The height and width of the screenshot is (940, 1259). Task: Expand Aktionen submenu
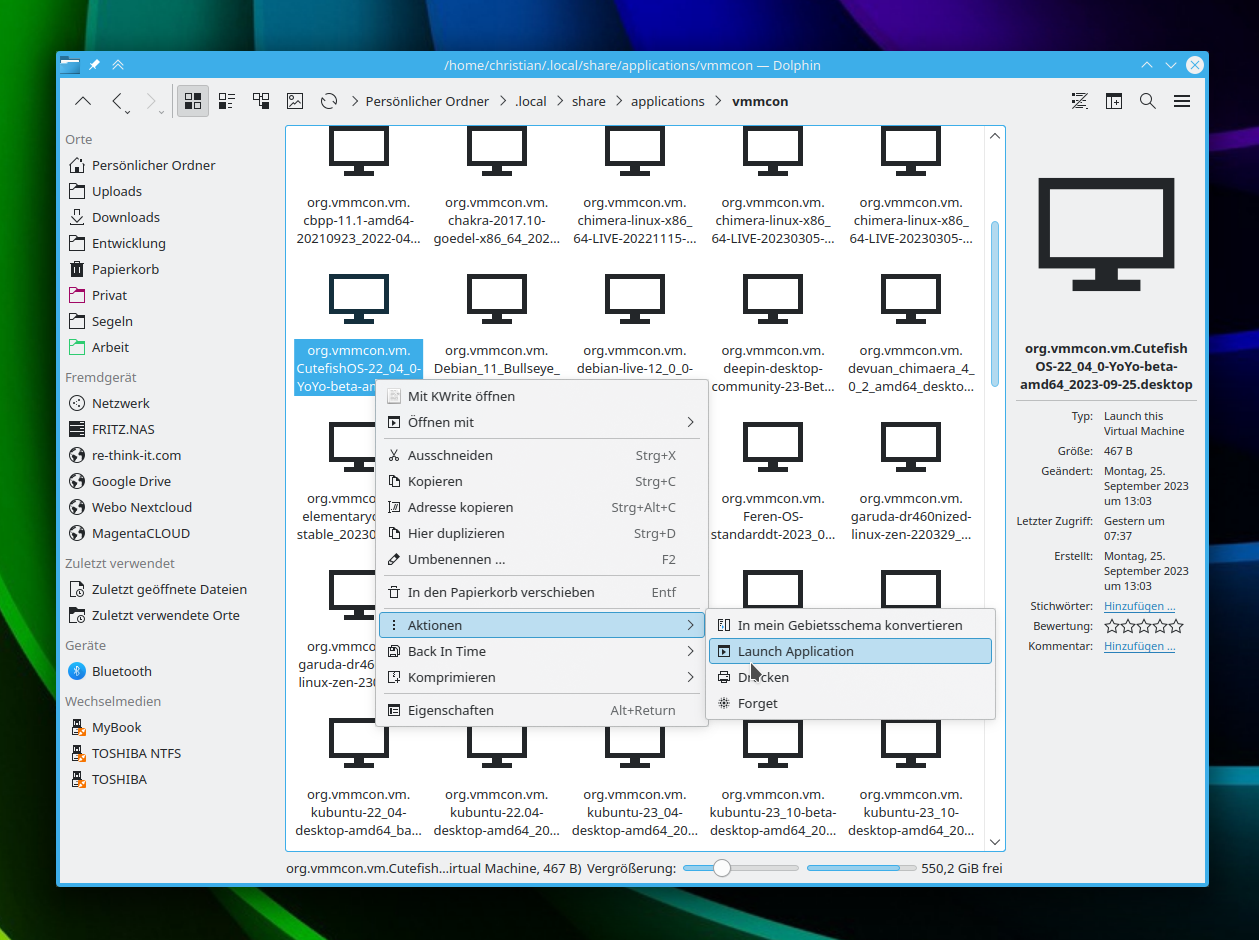pyautogui.click(x=541, y=625)
